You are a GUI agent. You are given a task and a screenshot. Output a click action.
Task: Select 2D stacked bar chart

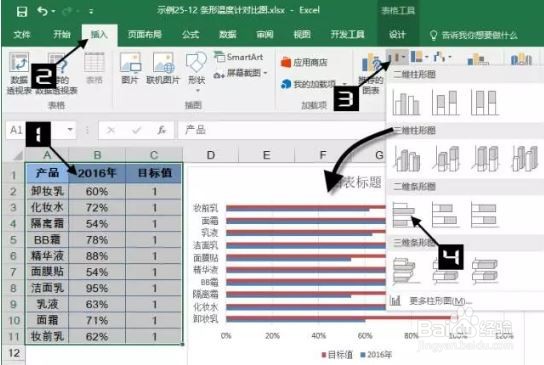(x=445, y=215)
